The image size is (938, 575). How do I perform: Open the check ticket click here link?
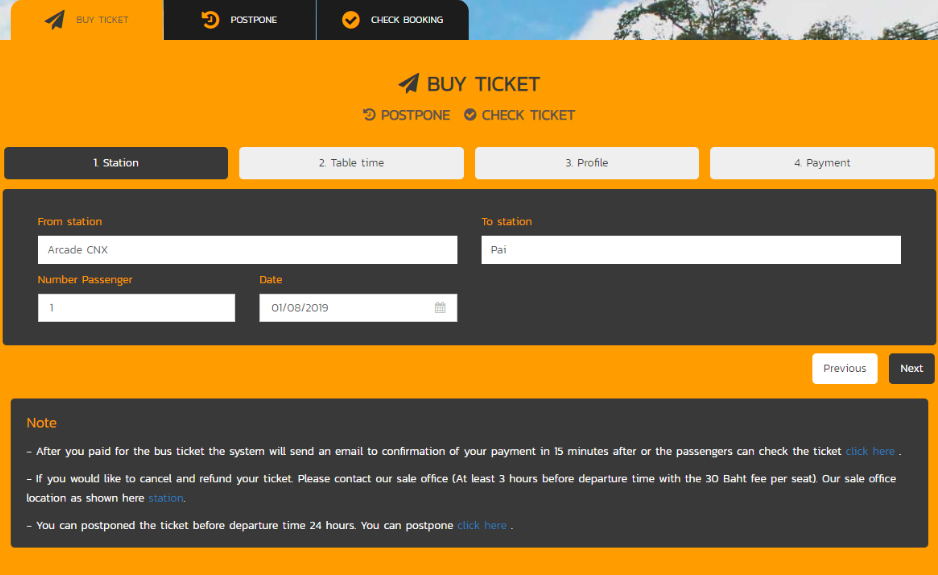coord(870,452)
